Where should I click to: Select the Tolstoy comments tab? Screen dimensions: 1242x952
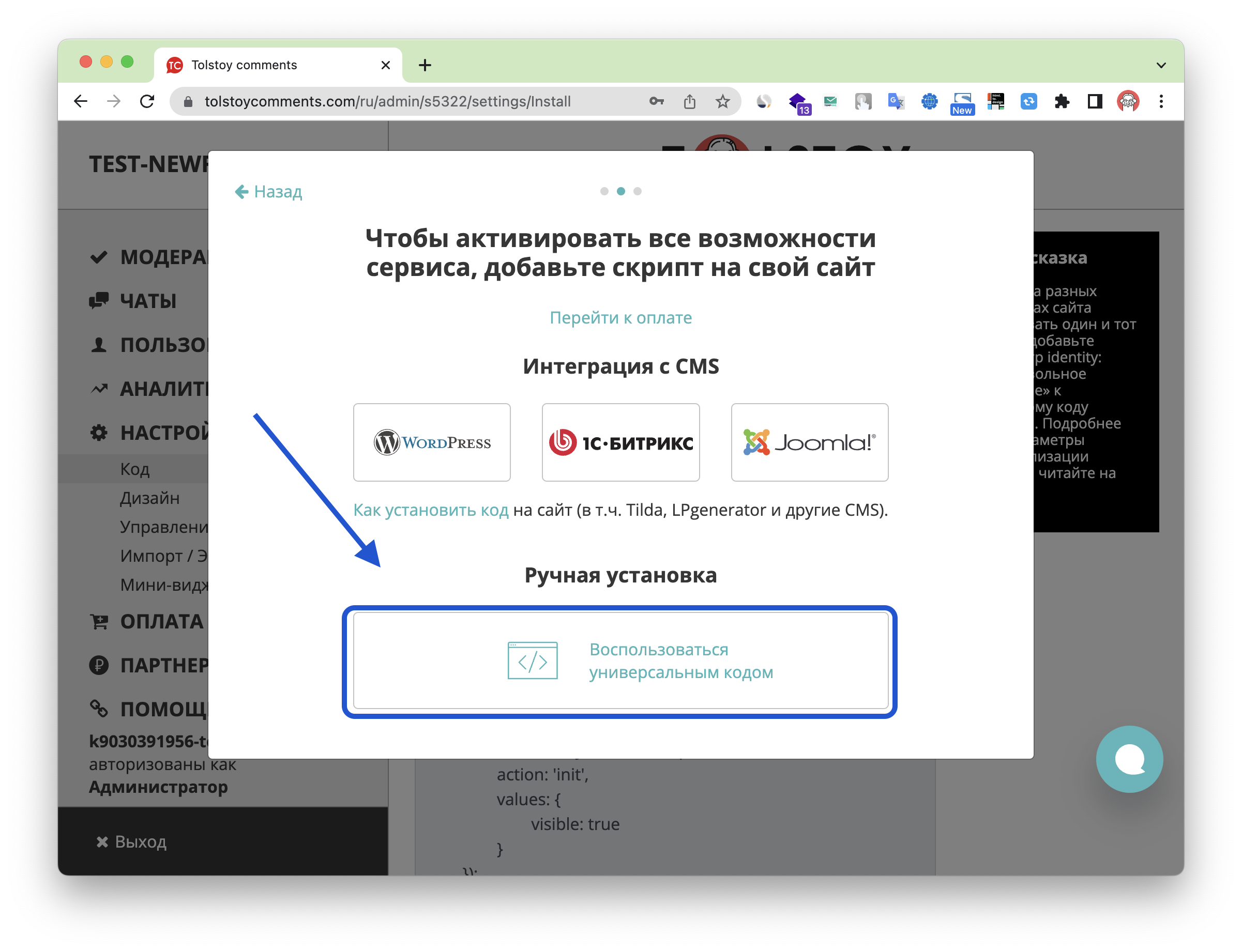[278, 65]
